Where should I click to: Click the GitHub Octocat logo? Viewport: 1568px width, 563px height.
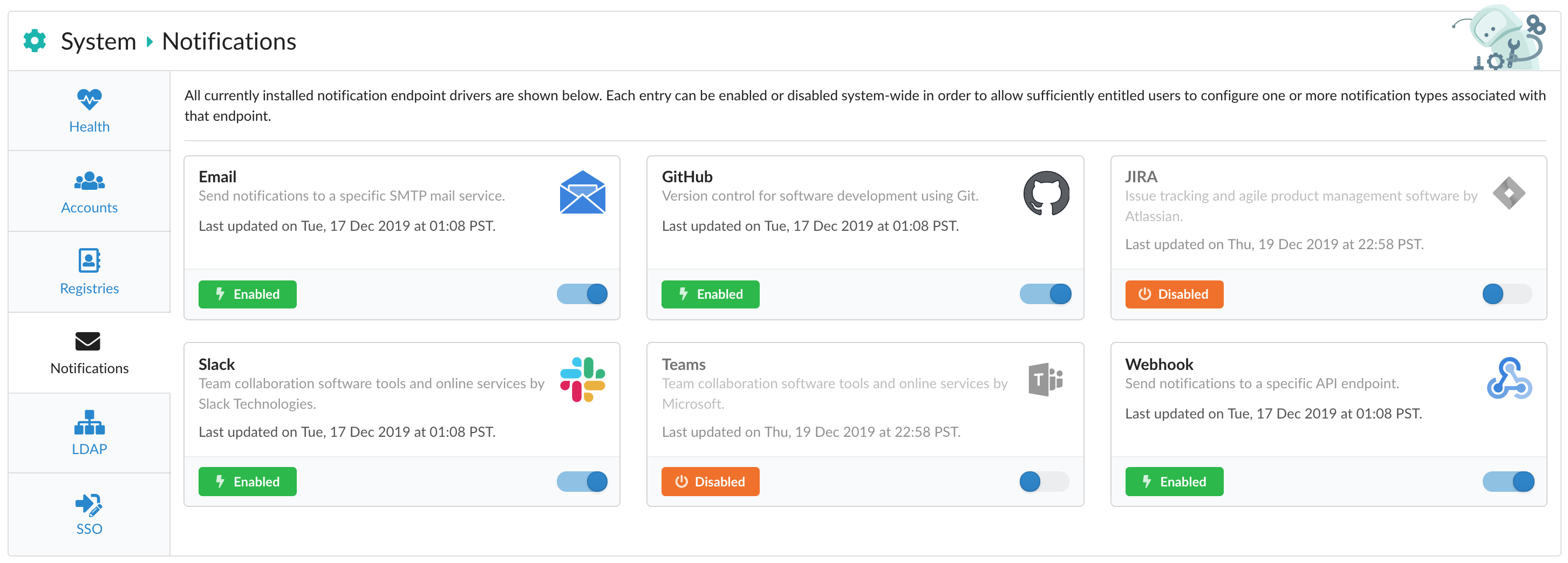(1046, 193)
